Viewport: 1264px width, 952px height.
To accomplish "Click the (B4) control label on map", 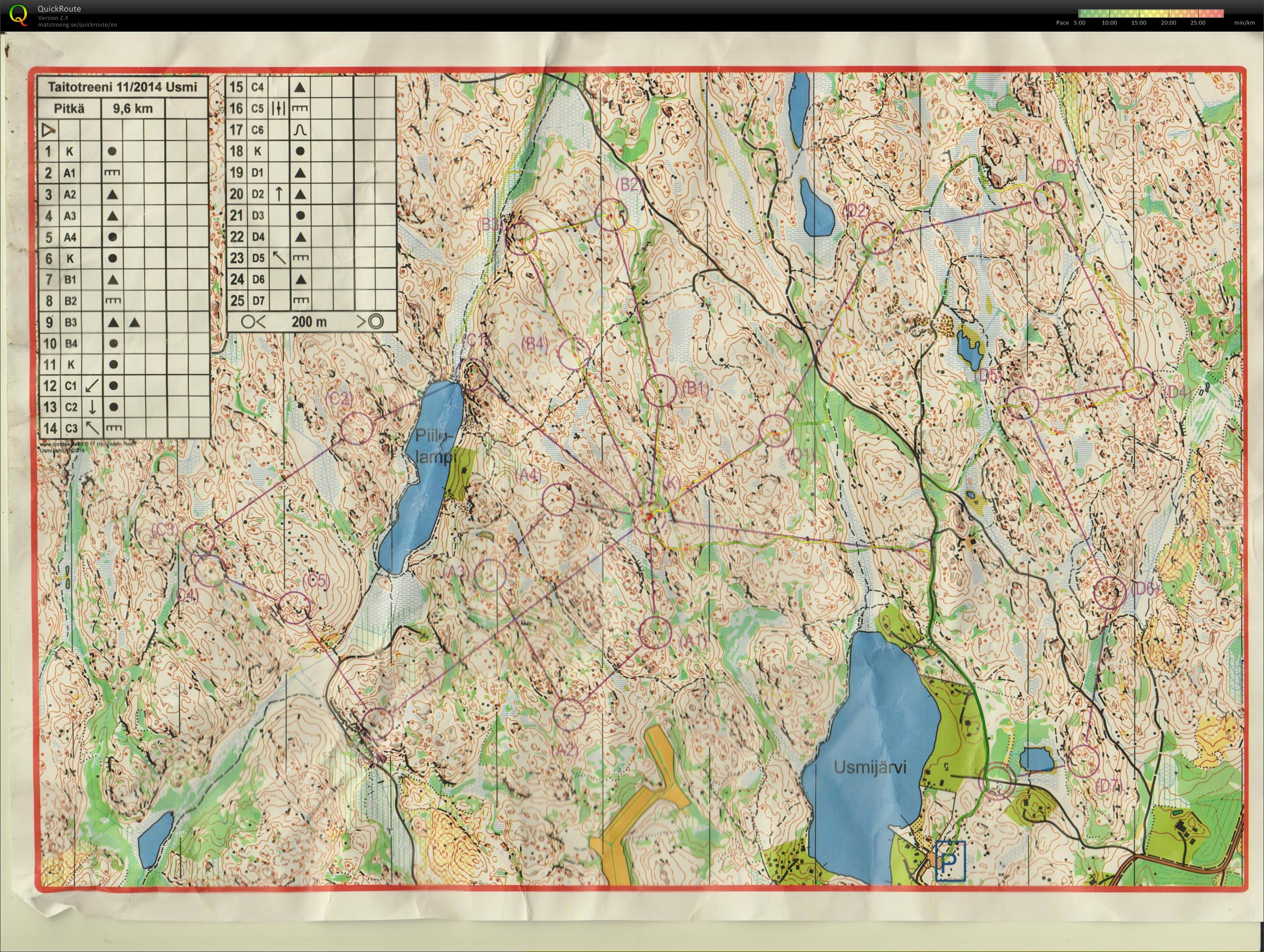I will coord(536,343).
